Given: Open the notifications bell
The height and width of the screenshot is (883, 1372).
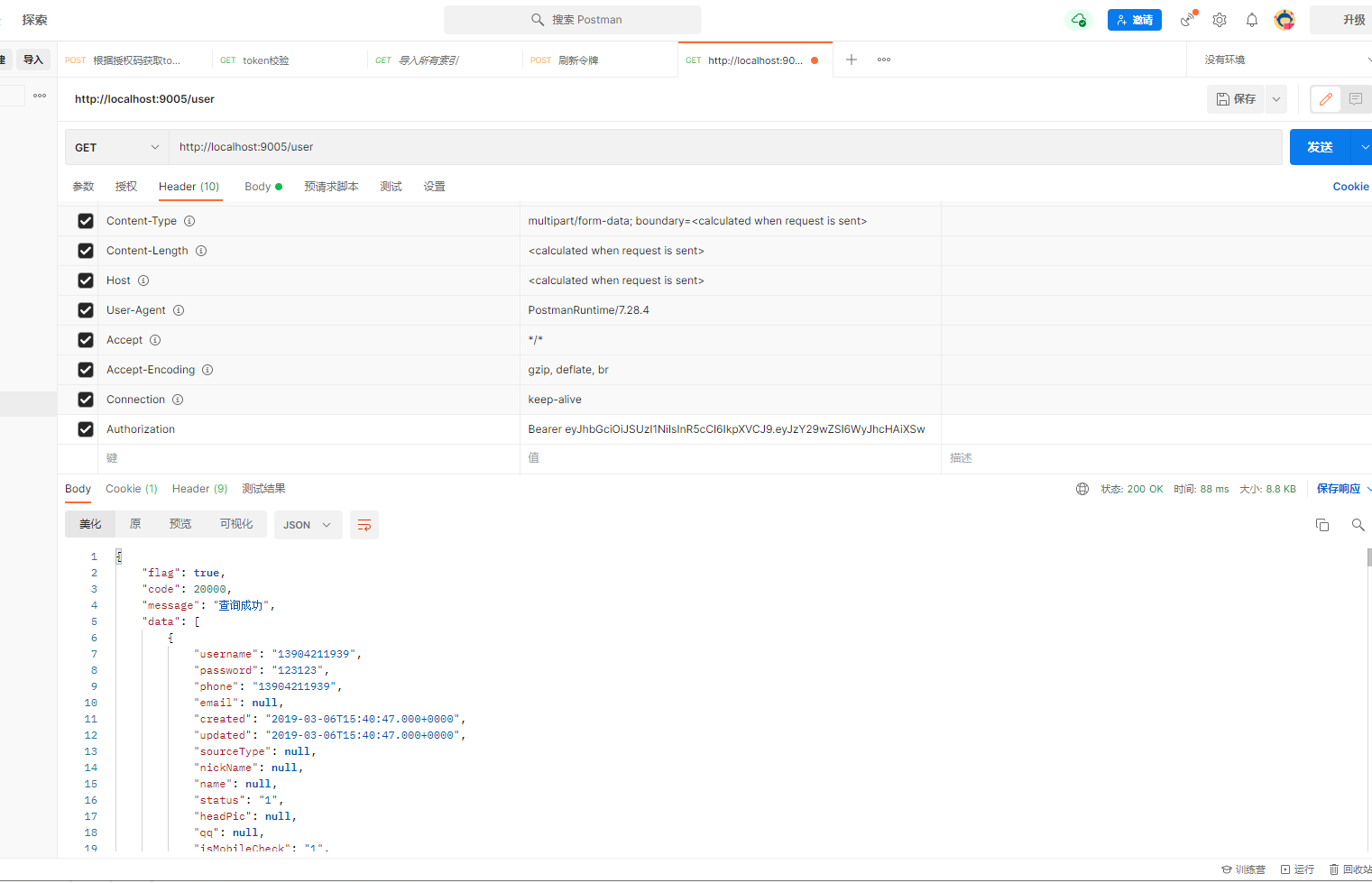Looking at the screenshot, I should click(x=1252, y=20).
